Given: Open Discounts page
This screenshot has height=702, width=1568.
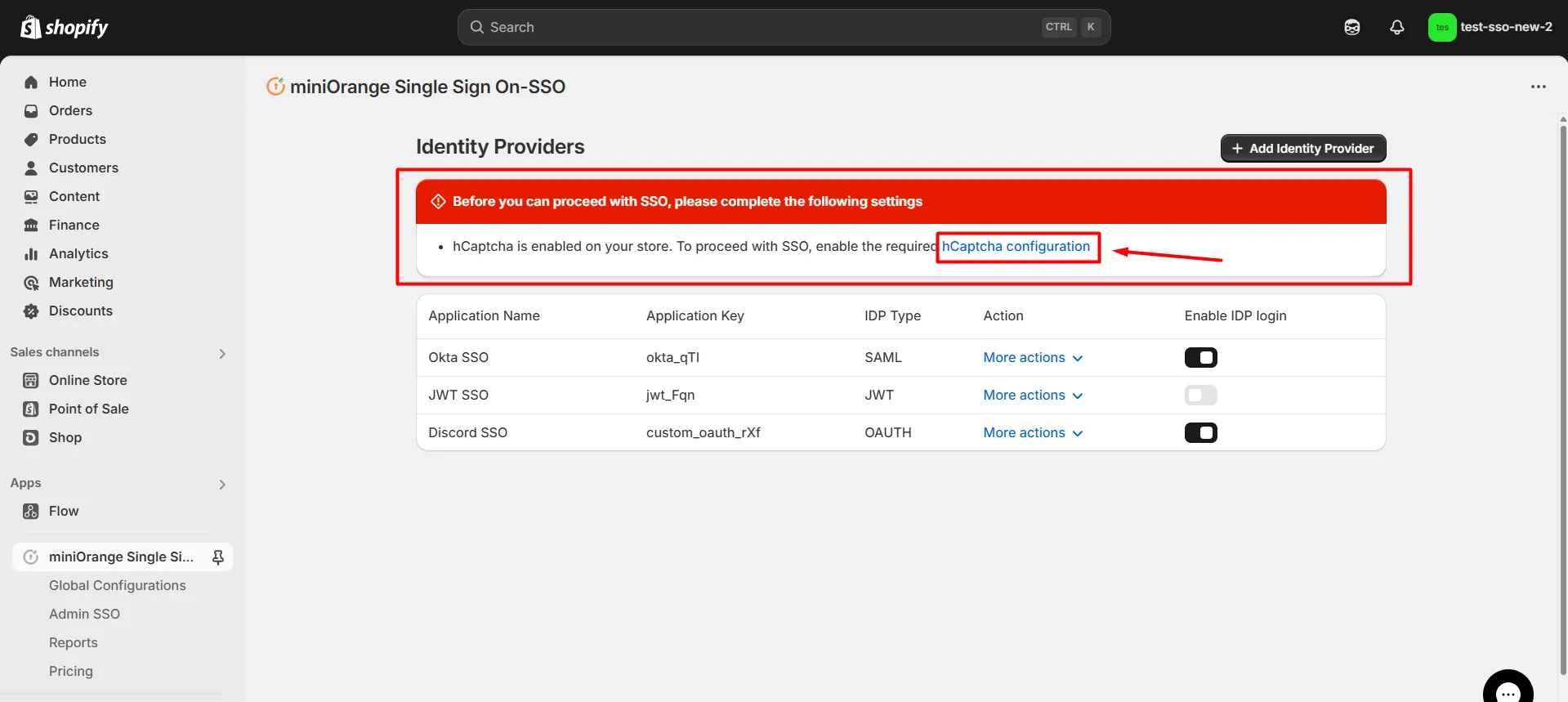Looking at the screenshot, I should pyautogui.click(x=81, y=311).
